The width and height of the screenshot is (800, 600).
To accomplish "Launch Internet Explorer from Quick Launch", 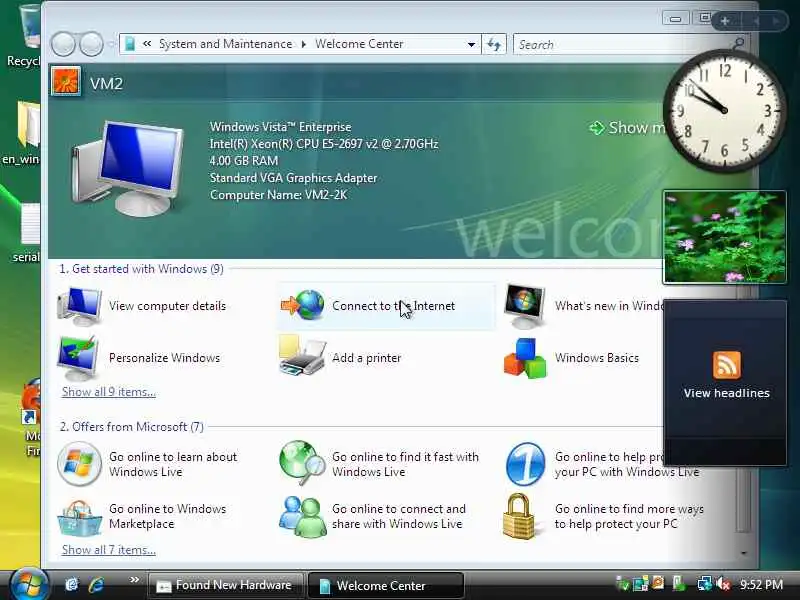I will click(x=96, y=584).
